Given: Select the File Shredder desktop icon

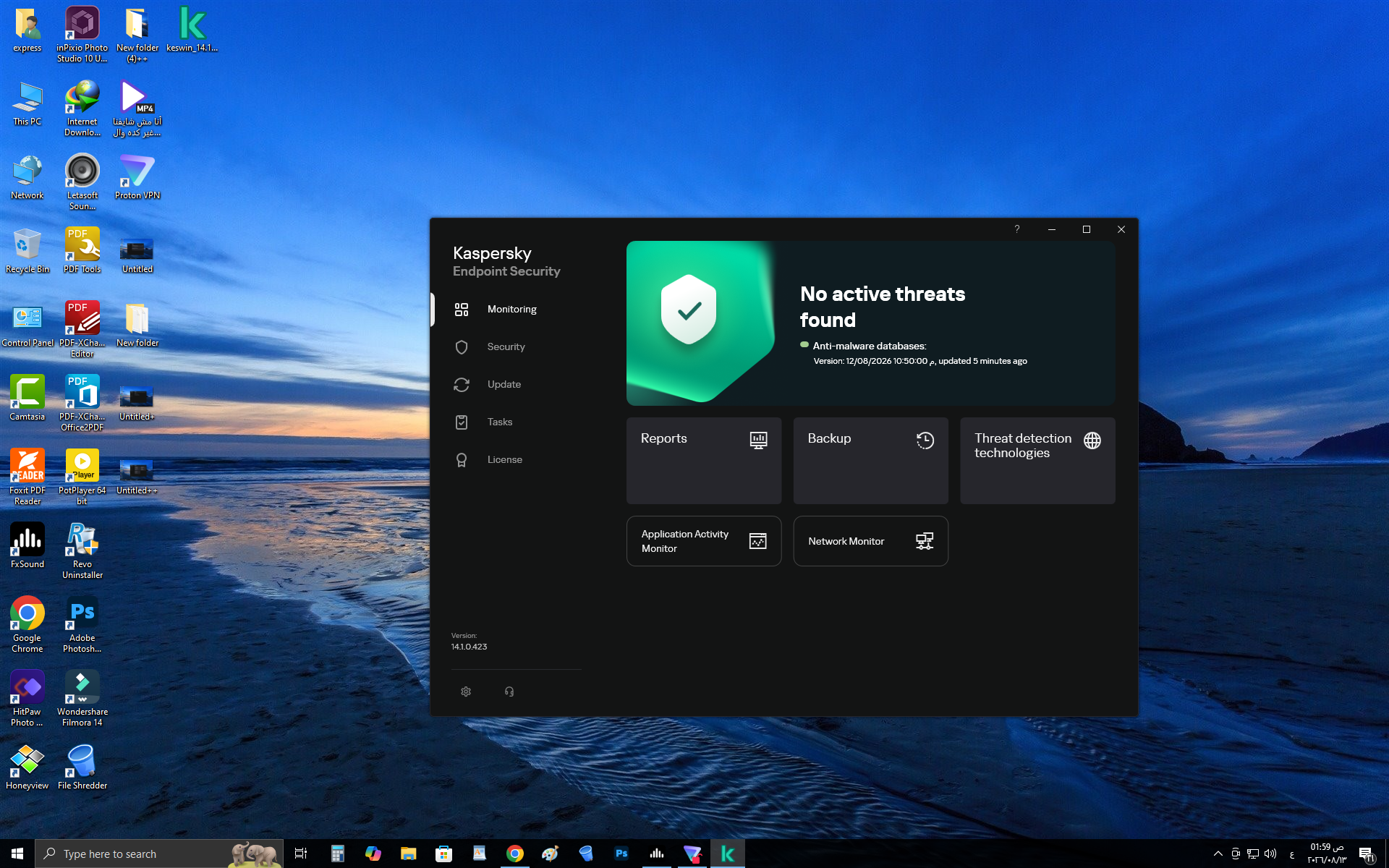Looking at the screenshot, I should (x=82, y=767).
